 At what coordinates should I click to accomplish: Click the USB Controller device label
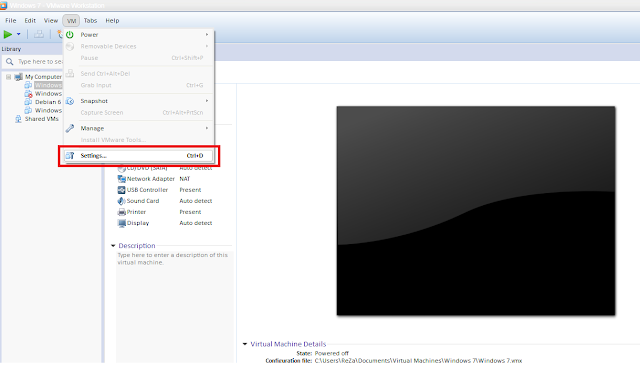click(x=147, y=190)
